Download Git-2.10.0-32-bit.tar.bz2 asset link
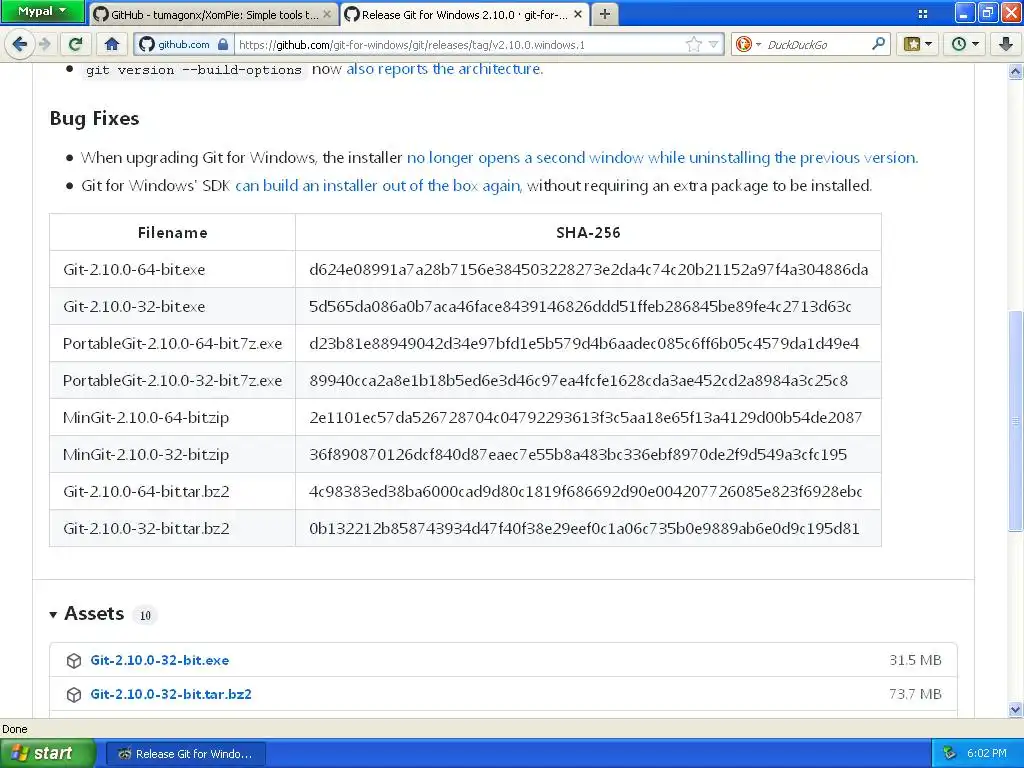This screenshot has width=1024, height=768. click(170, 694)
